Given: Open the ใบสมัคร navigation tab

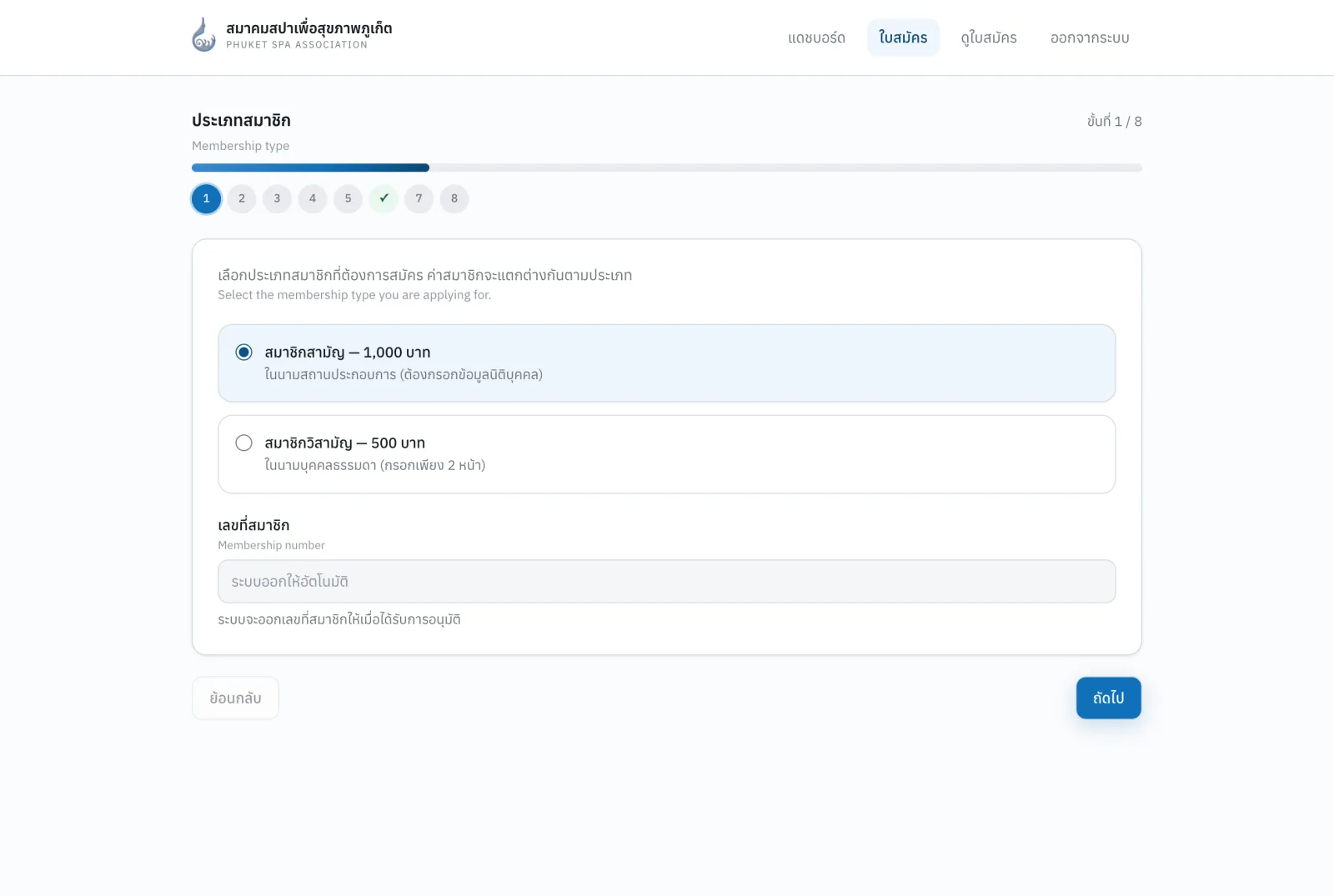Looking at the screenshot, I should [903, 38].
